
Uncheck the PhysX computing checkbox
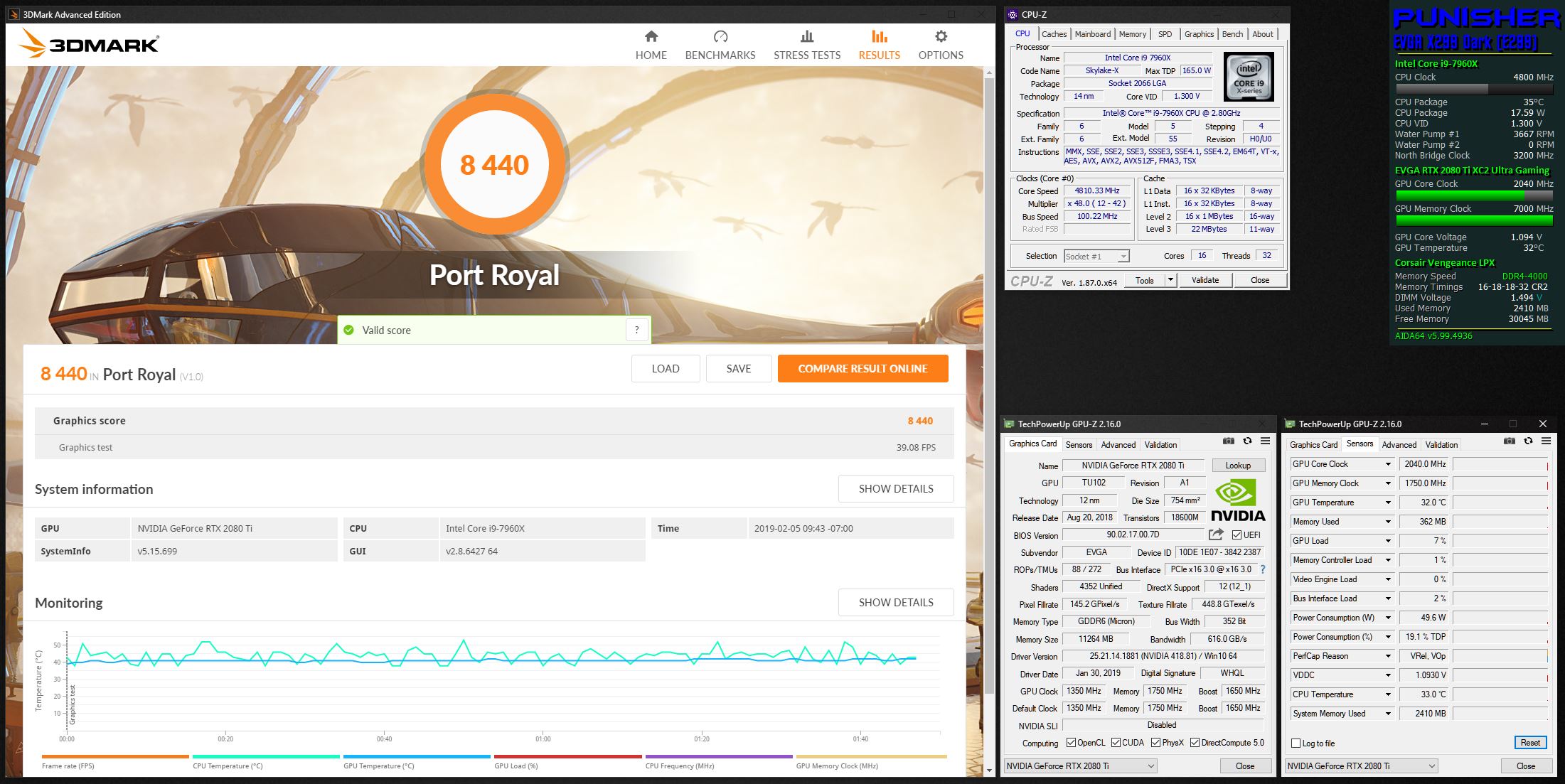[1155, 743]
